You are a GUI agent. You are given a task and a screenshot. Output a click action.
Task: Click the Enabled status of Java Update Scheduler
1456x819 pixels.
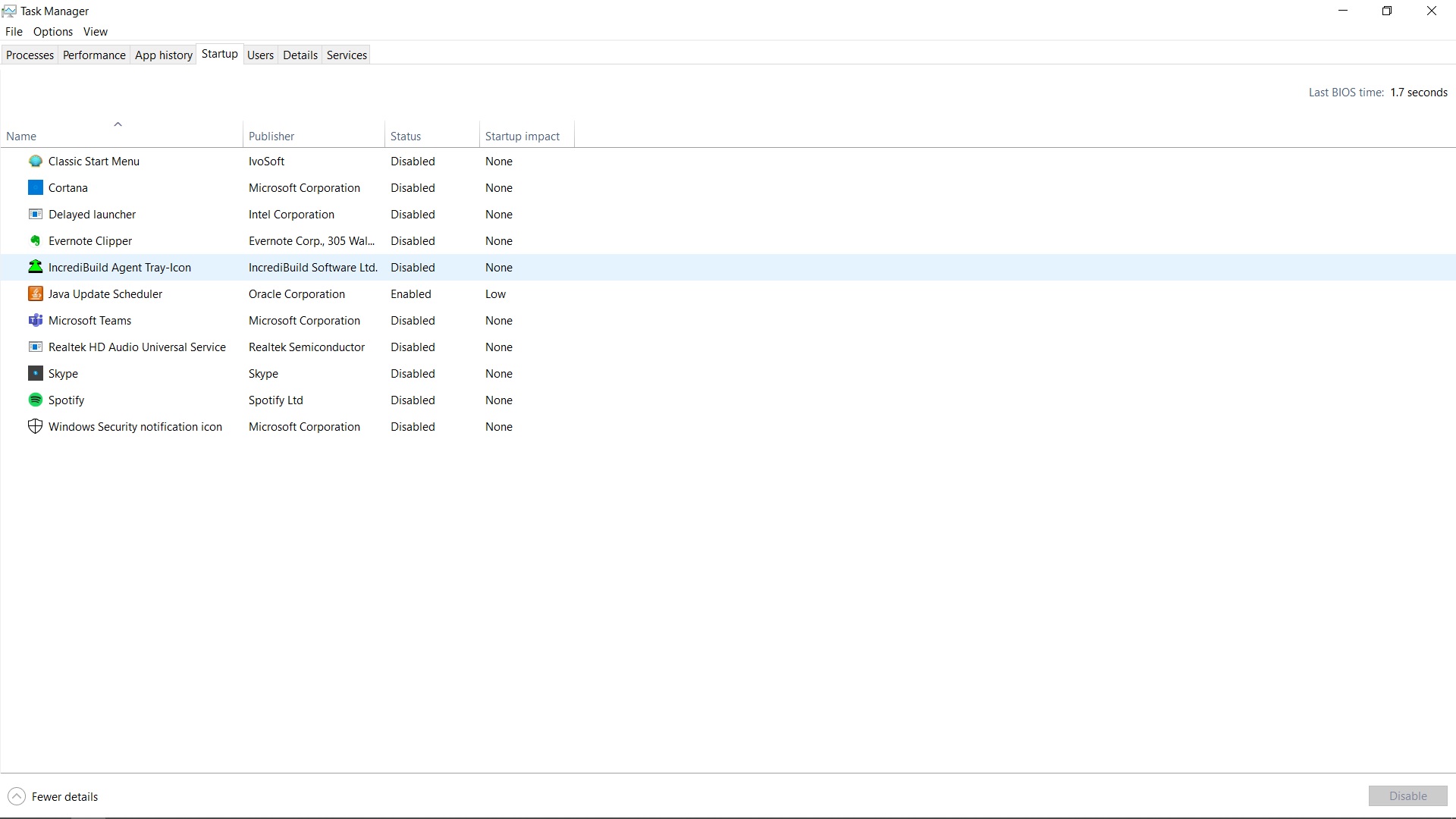coord(411,293)
